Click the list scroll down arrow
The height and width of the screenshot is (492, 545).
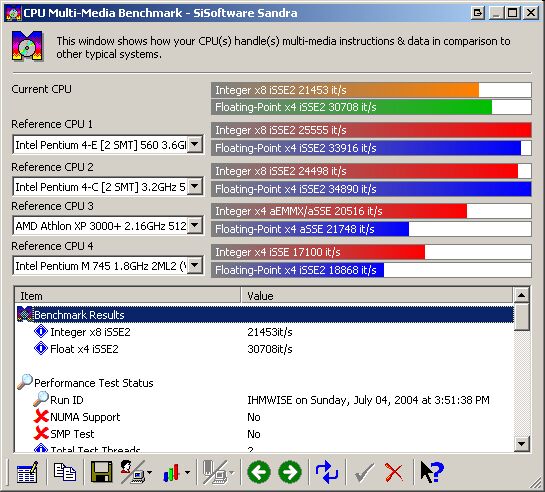pyautogui.click(x=521, y=444)
